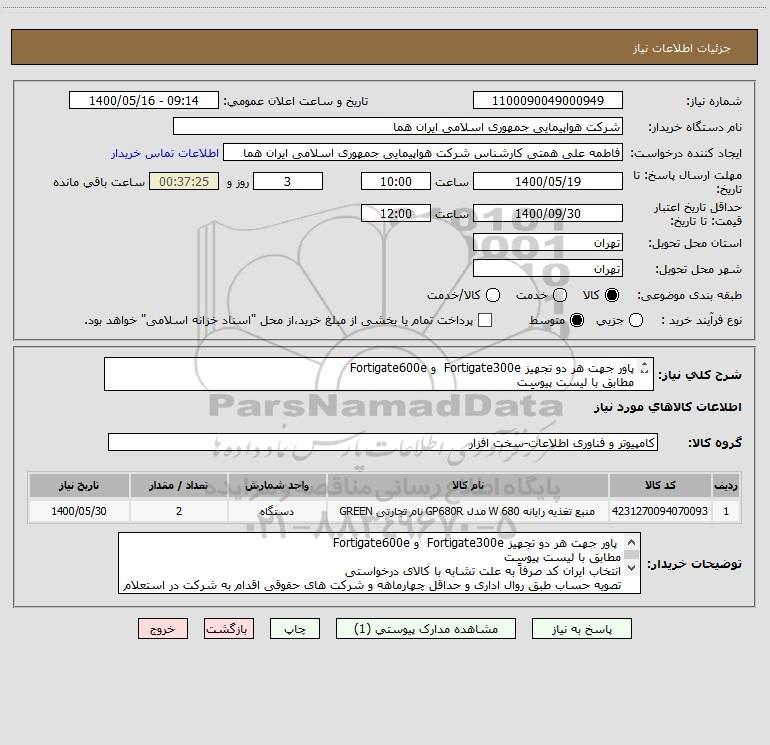
Task: Click the بازگشت back button
Action: pyautogui.click(x=229, y=629)
